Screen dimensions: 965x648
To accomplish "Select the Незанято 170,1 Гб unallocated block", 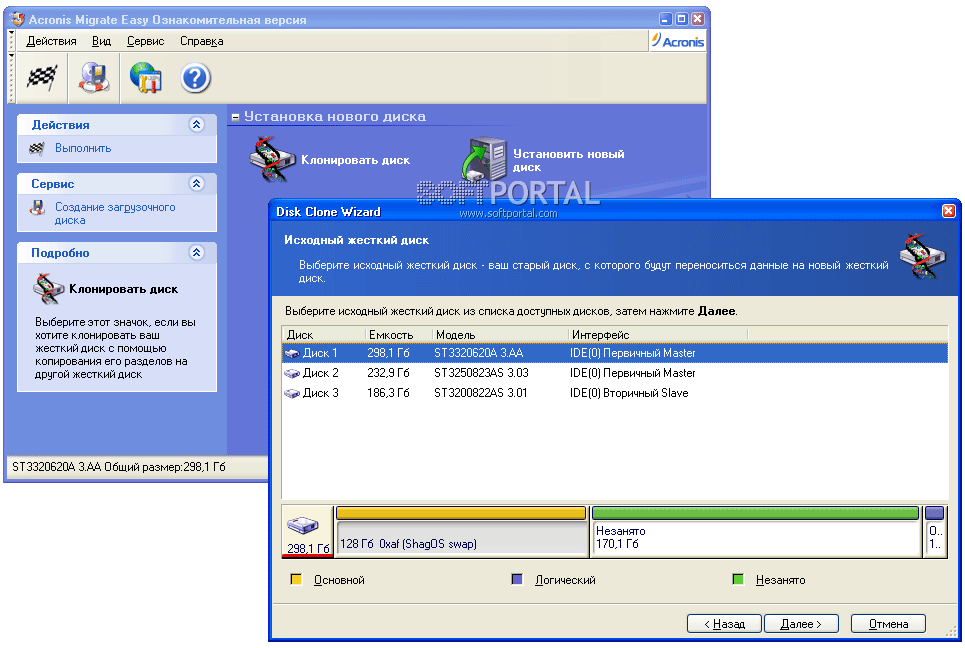I will pos(756,532).
